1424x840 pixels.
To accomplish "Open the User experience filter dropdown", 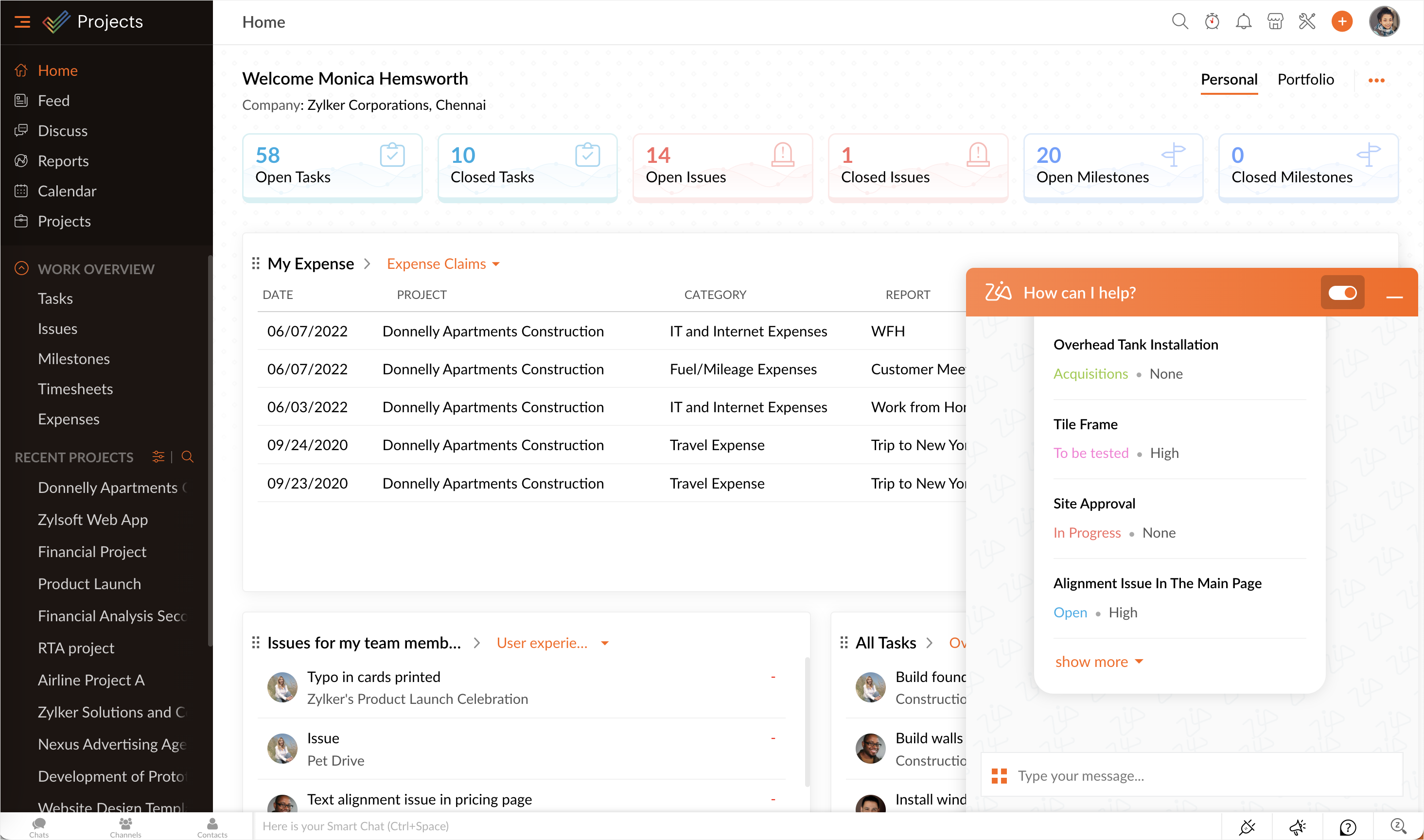I will coord(552,643).
